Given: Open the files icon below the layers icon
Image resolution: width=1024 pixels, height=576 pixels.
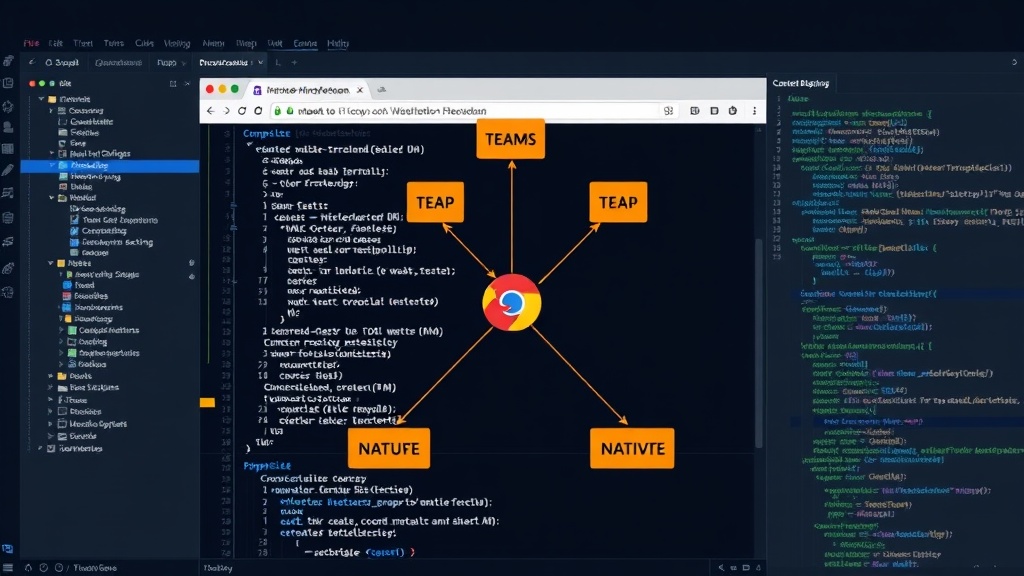Looking at the screenshot, I should tap(8, 83).
